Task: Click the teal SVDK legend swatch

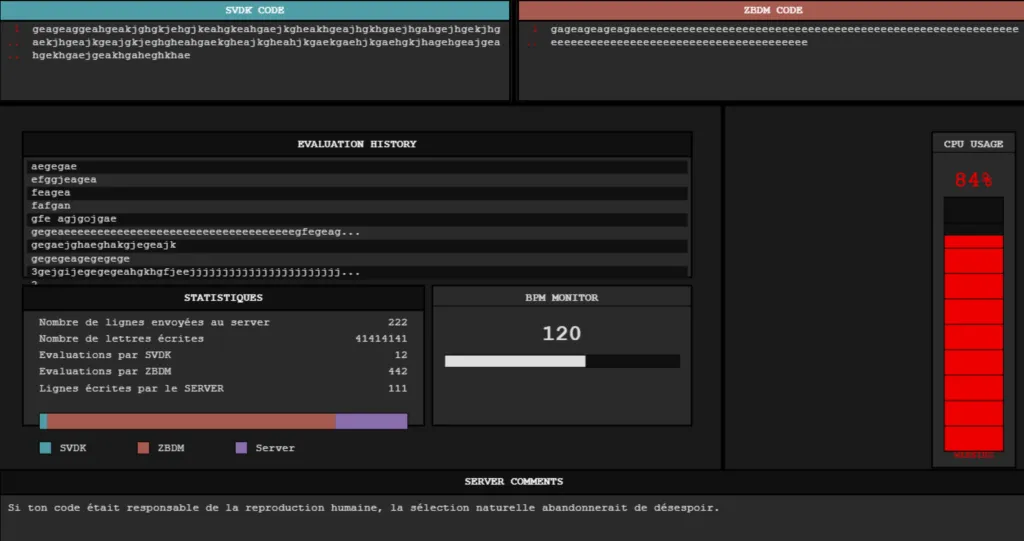Action: [x=45, y=448]
